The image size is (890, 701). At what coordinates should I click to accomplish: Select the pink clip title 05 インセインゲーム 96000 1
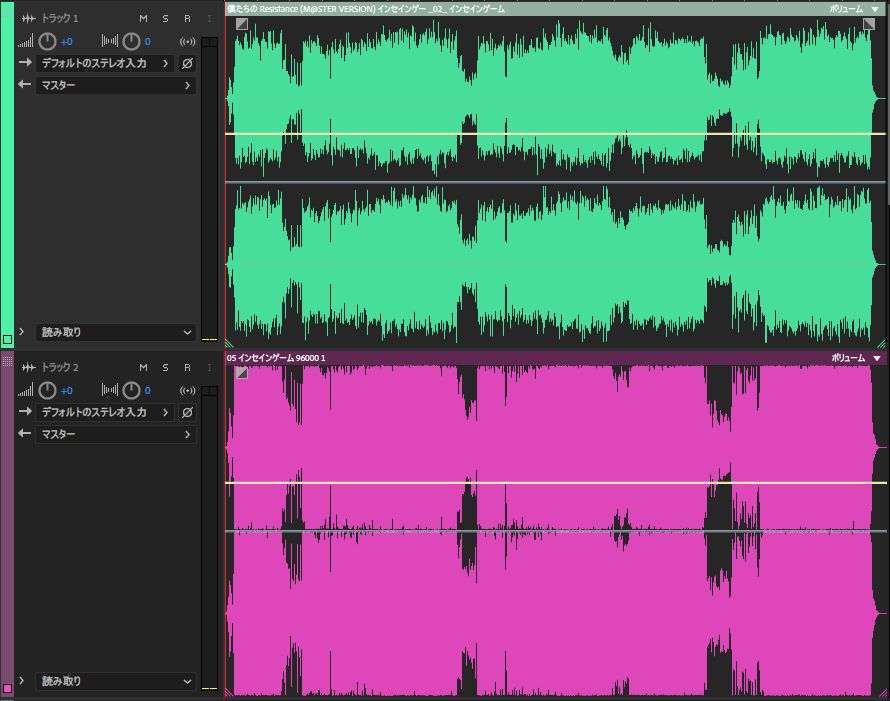(276, 358)
